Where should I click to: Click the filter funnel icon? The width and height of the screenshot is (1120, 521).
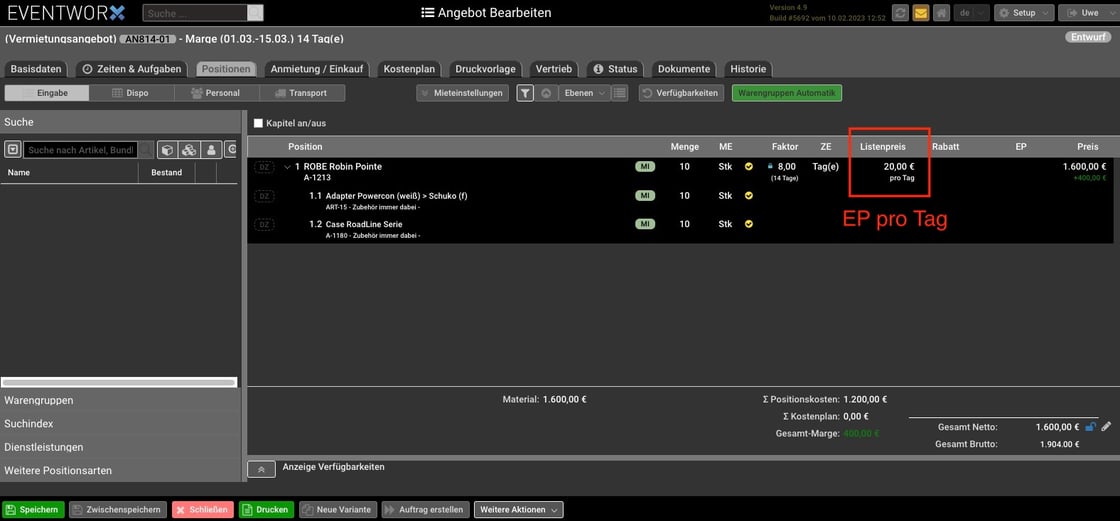point(525,93)
